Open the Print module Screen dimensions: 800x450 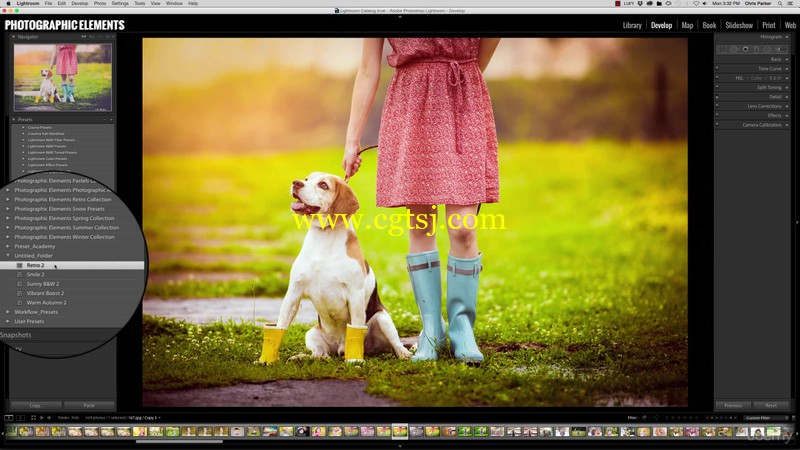(769, 25)
